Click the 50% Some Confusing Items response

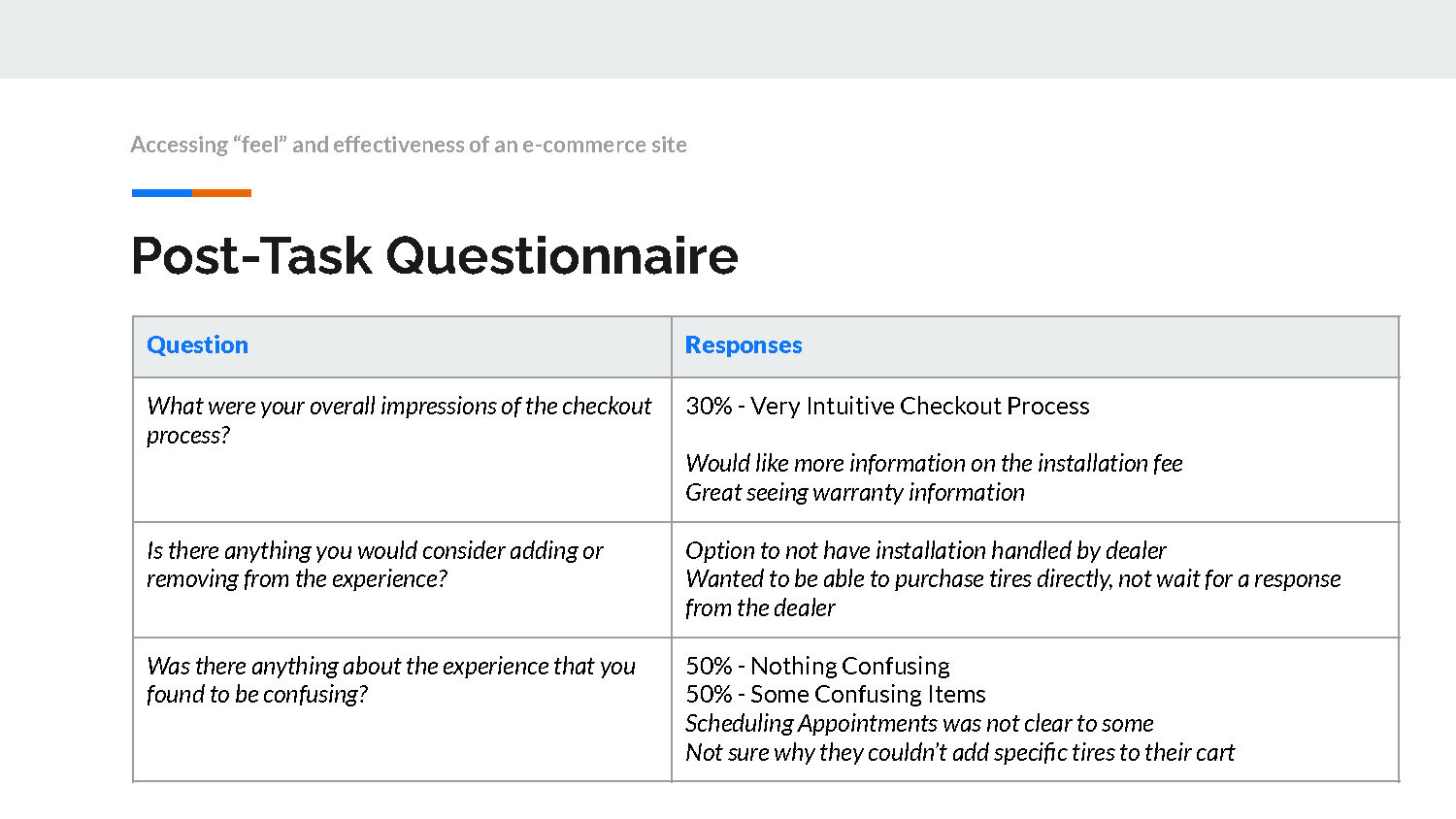tap(835, 694)
